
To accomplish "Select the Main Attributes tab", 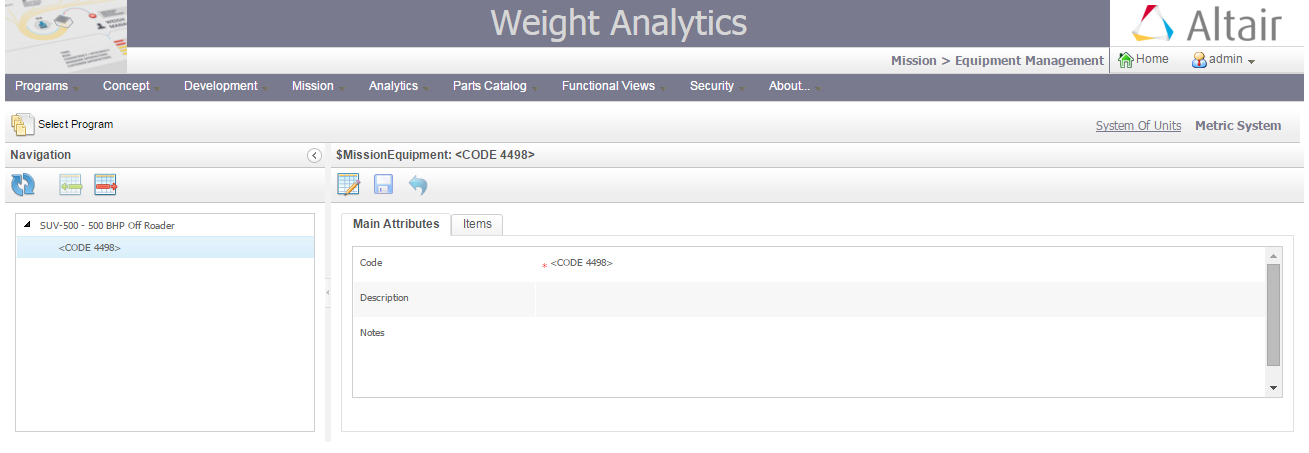I will coord(396,224).
